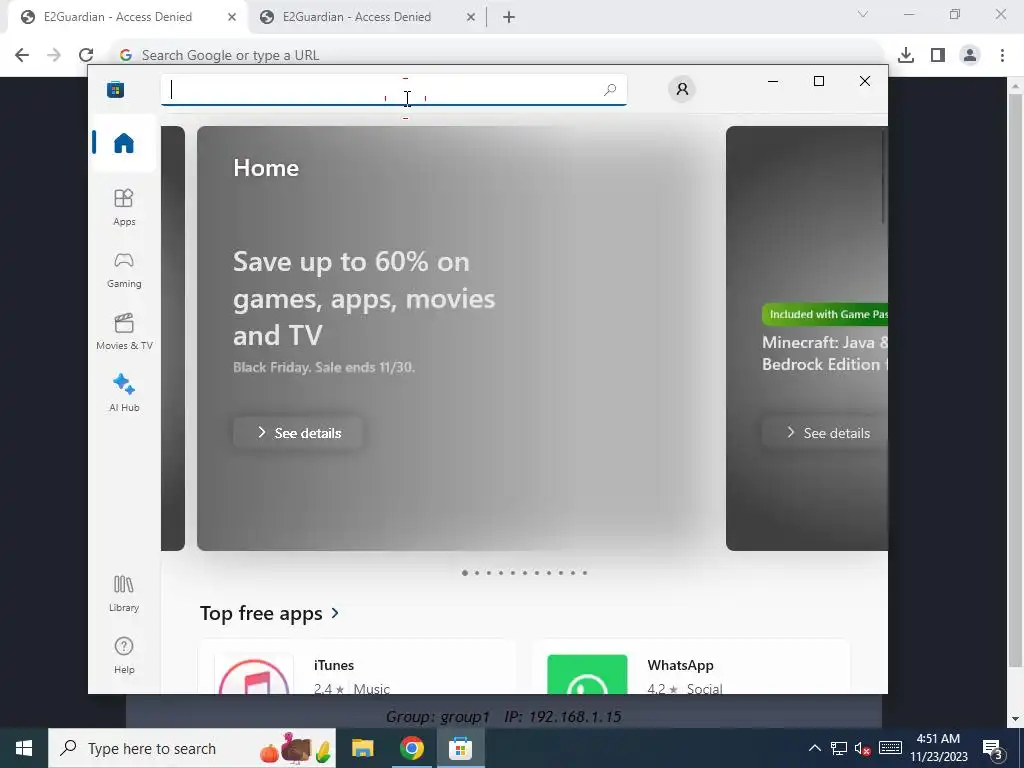Open a new Chrome tab
1024x768 pixels.
click(509, 17)
